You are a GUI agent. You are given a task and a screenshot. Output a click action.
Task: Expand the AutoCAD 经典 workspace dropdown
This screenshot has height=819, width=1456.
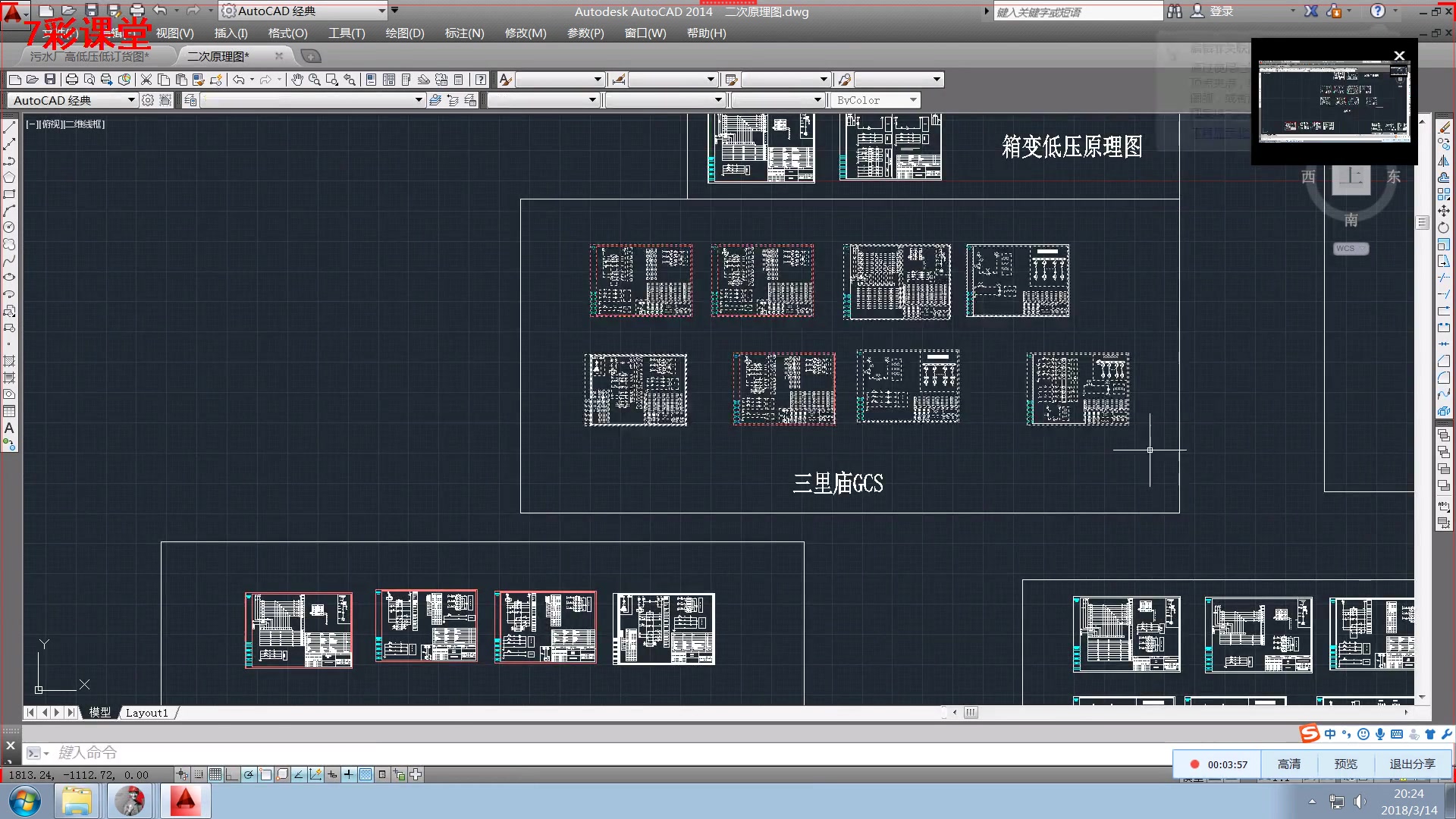pos(130,100)
